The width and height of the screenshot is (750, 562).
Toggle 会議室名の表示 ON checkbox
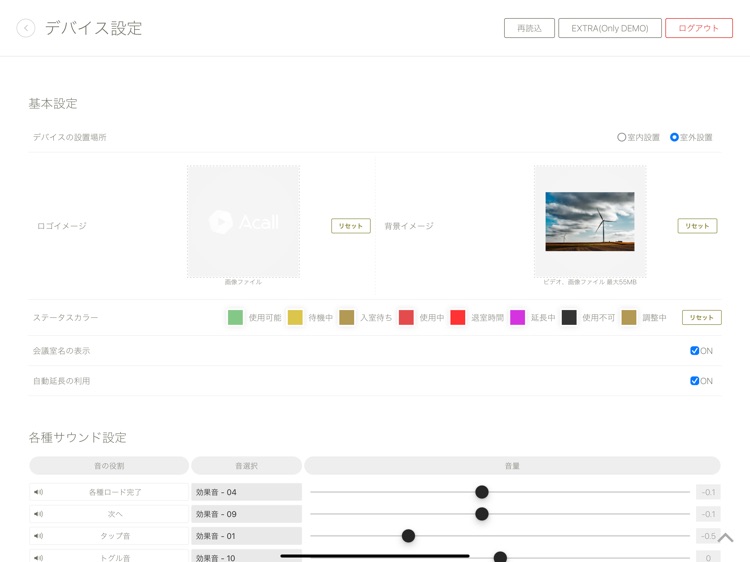695,351
